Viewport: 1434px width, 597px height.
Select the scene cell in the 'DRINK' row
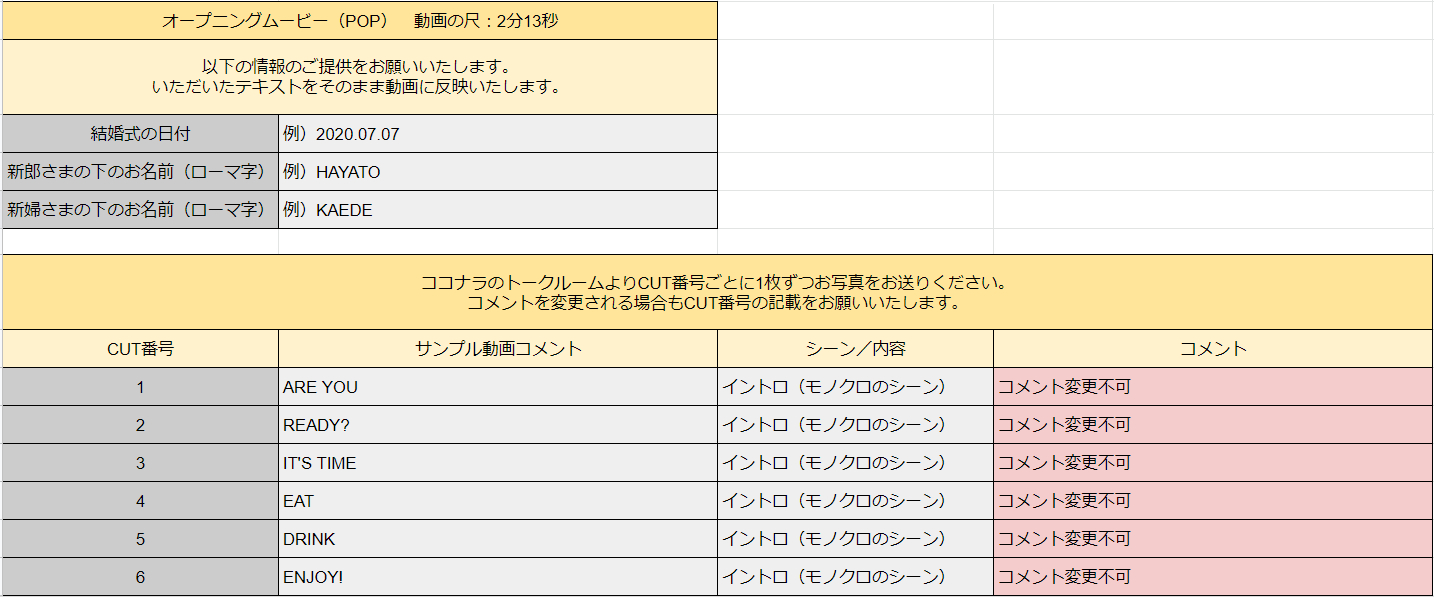coord(855,539)
